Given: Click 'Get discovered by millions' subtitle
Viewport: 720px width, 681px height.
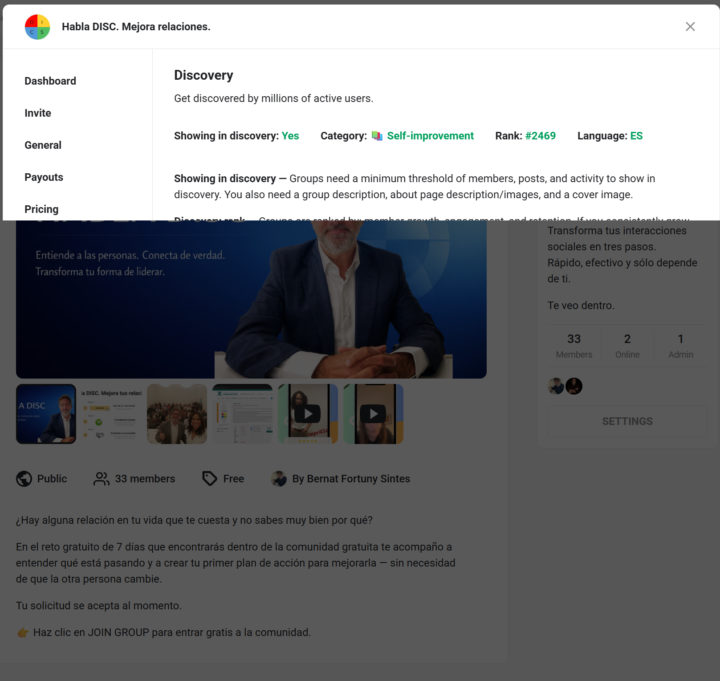Looking at the screenshot, I should coord(274,98).
